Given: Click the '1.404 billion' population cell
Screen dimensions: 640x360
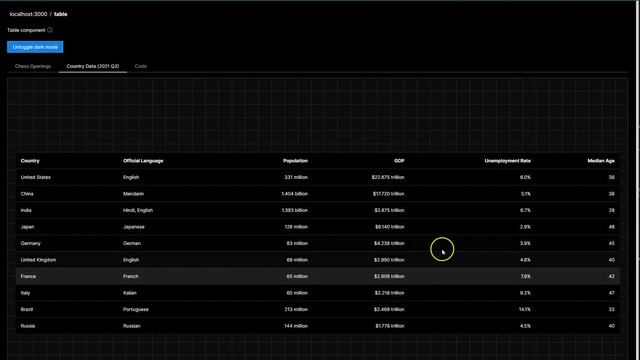Looking at the screenshot, I should pos(294,194).
